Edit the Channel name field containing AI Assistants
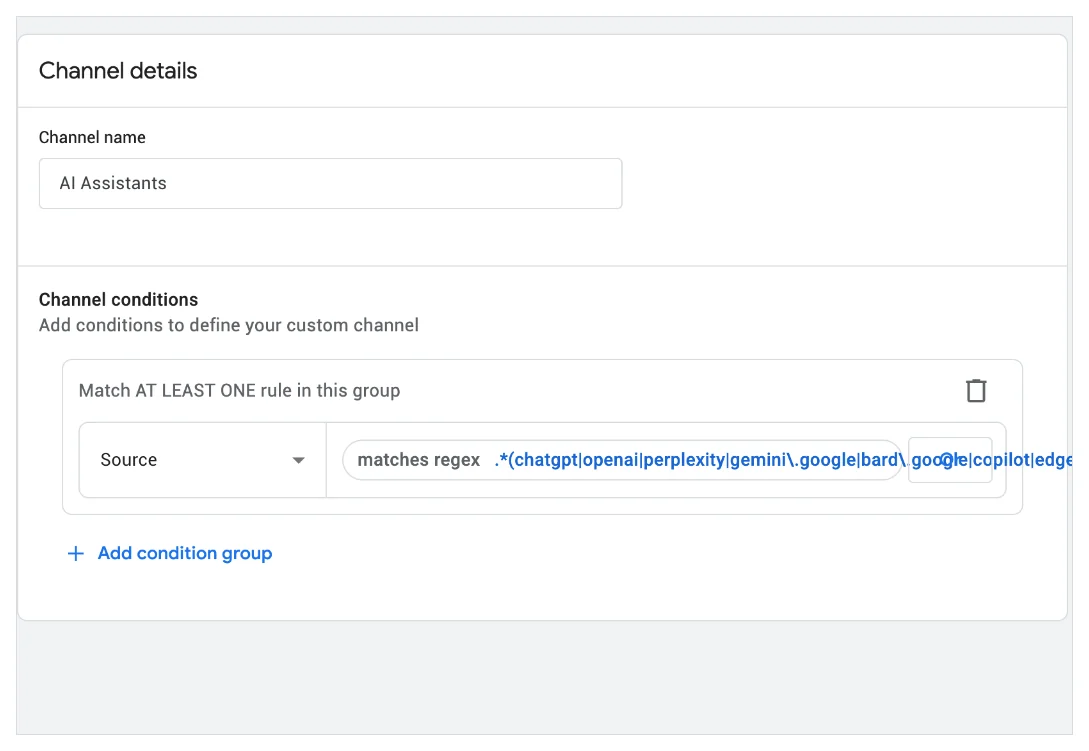Viewport: 1089px width, 751px height. (331, 183)
